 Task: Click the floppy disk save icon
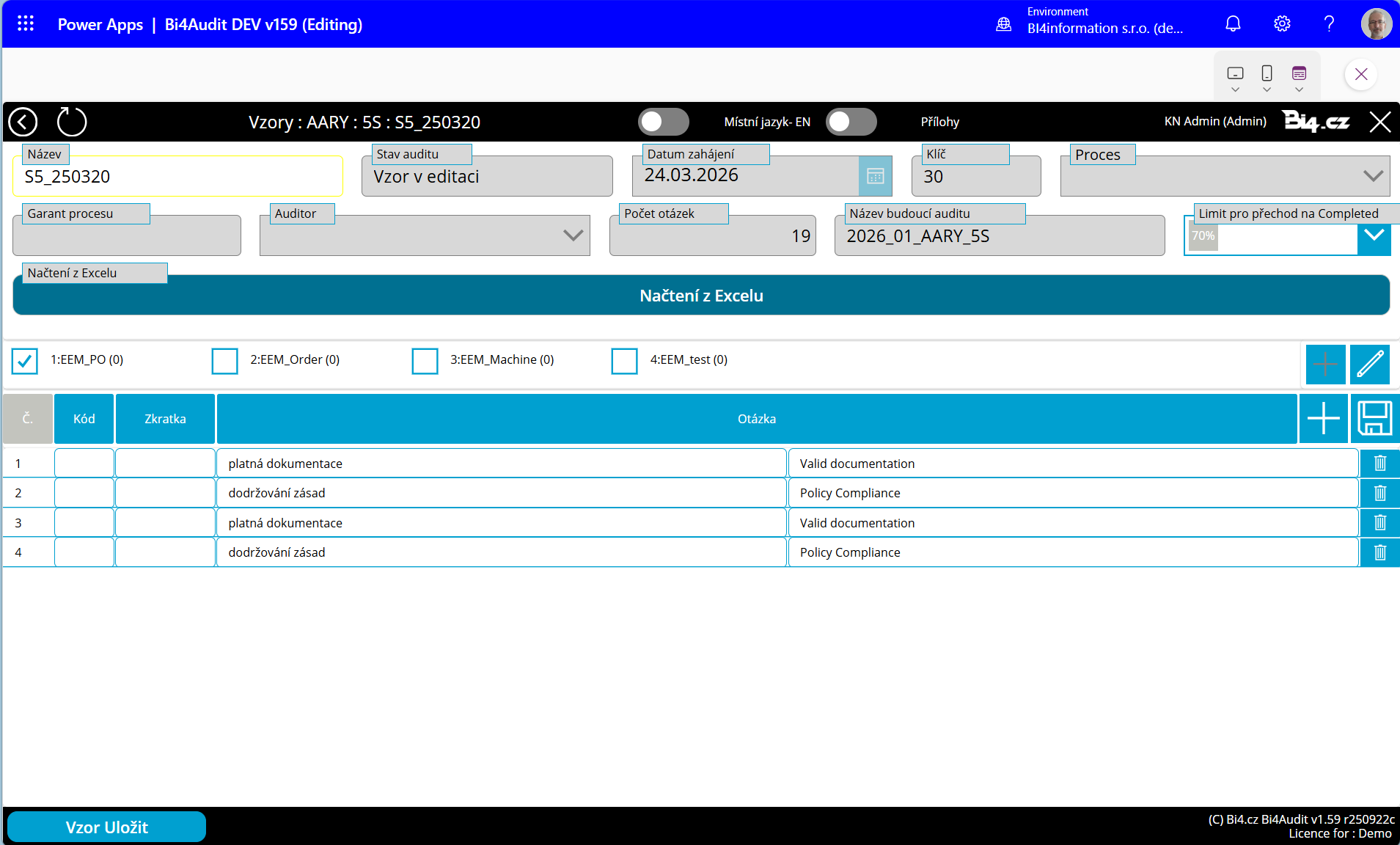1374,419
